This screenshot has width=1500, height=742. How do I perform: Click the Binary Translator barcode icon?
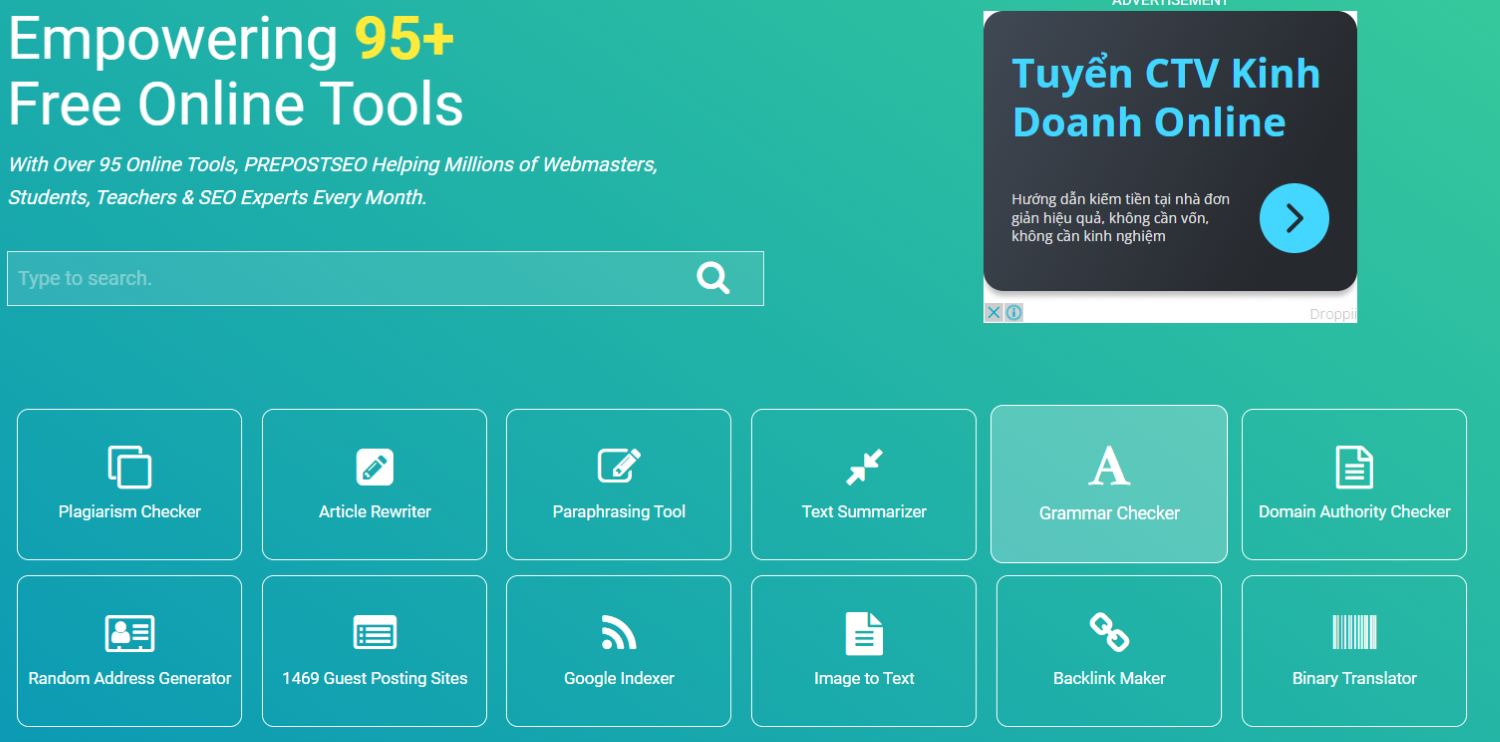(1354, 633)
